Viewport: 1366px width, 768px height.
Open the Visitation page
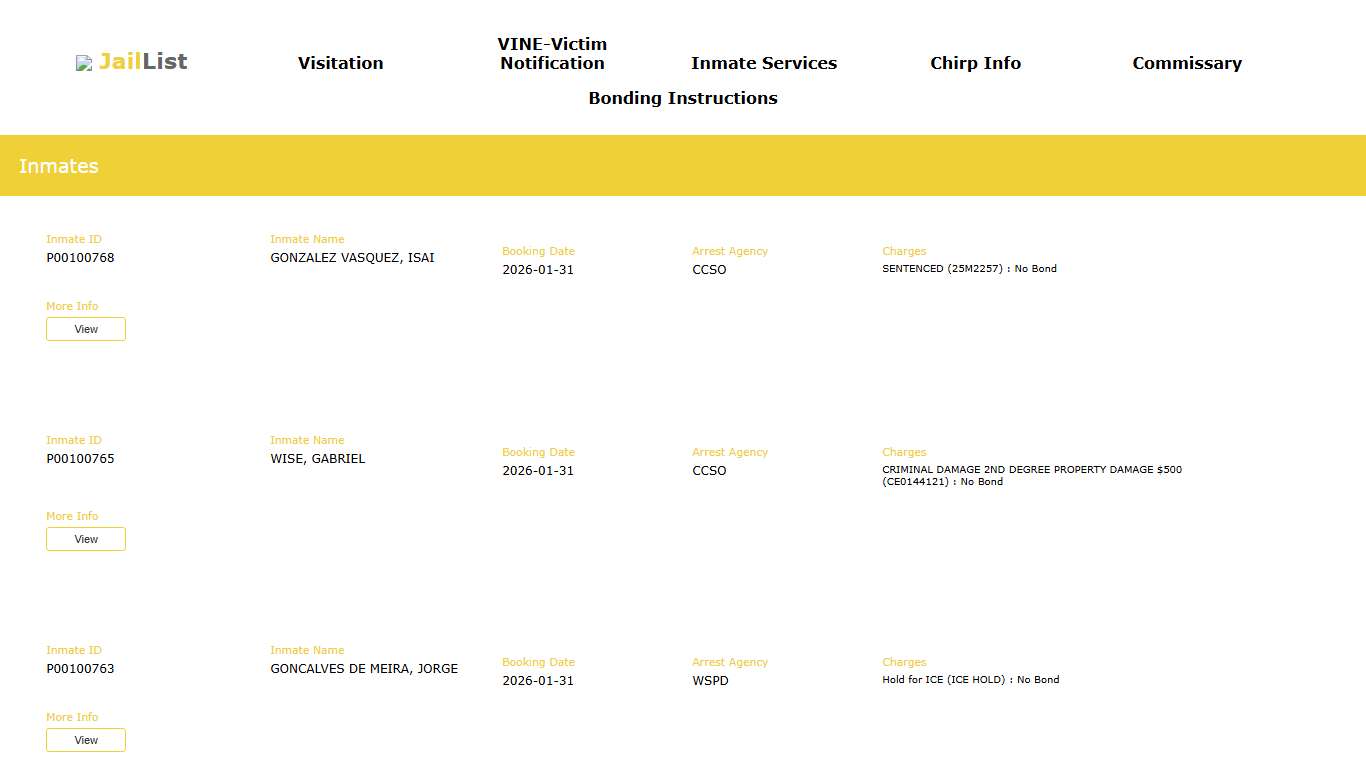point(340,63)
